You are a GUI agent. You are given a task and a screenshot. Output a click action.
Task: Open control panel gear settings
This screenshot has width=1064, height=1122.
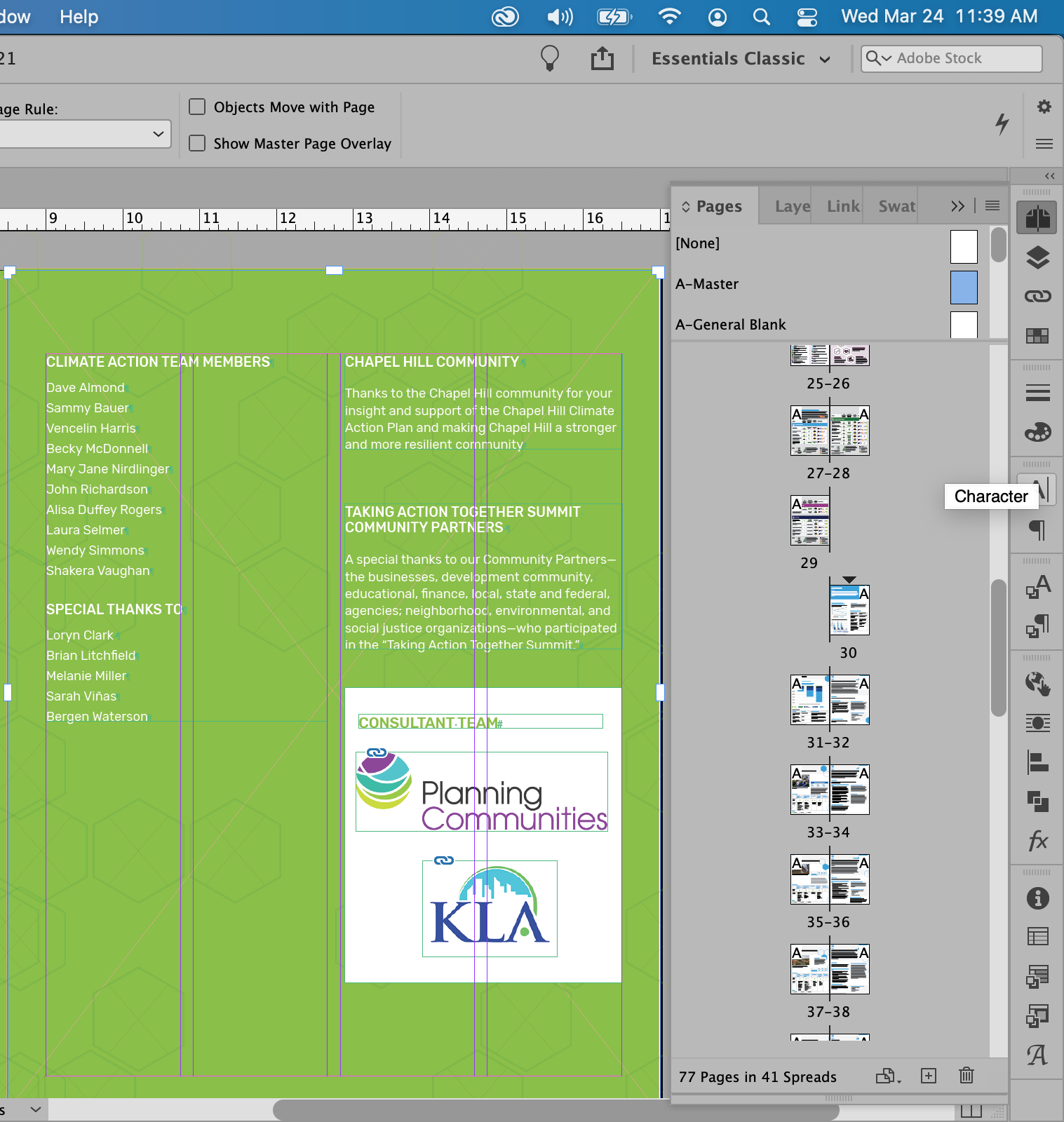[1044, 107]
